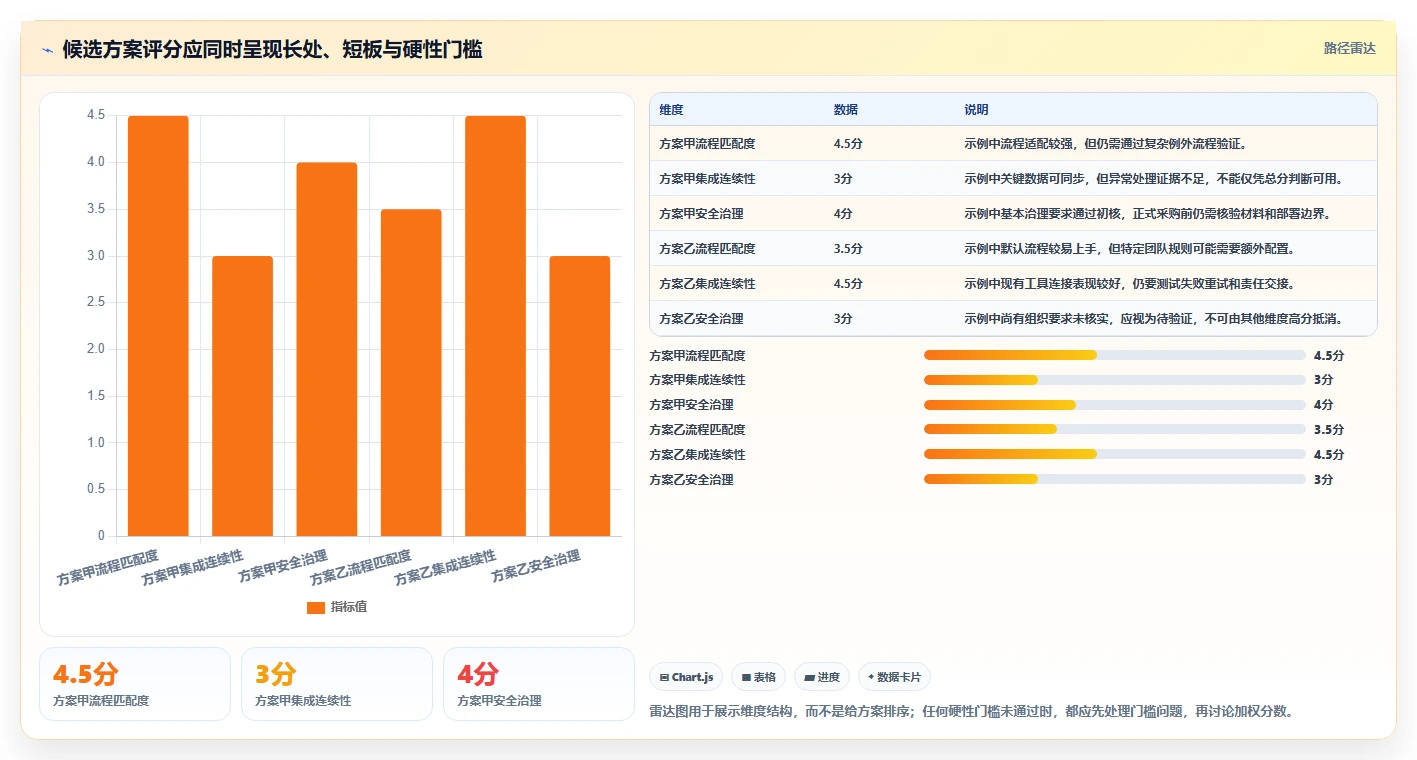Click the 进度 tag chip
The width and height of the screenshot is (1417, 760).
coord(822,677)
